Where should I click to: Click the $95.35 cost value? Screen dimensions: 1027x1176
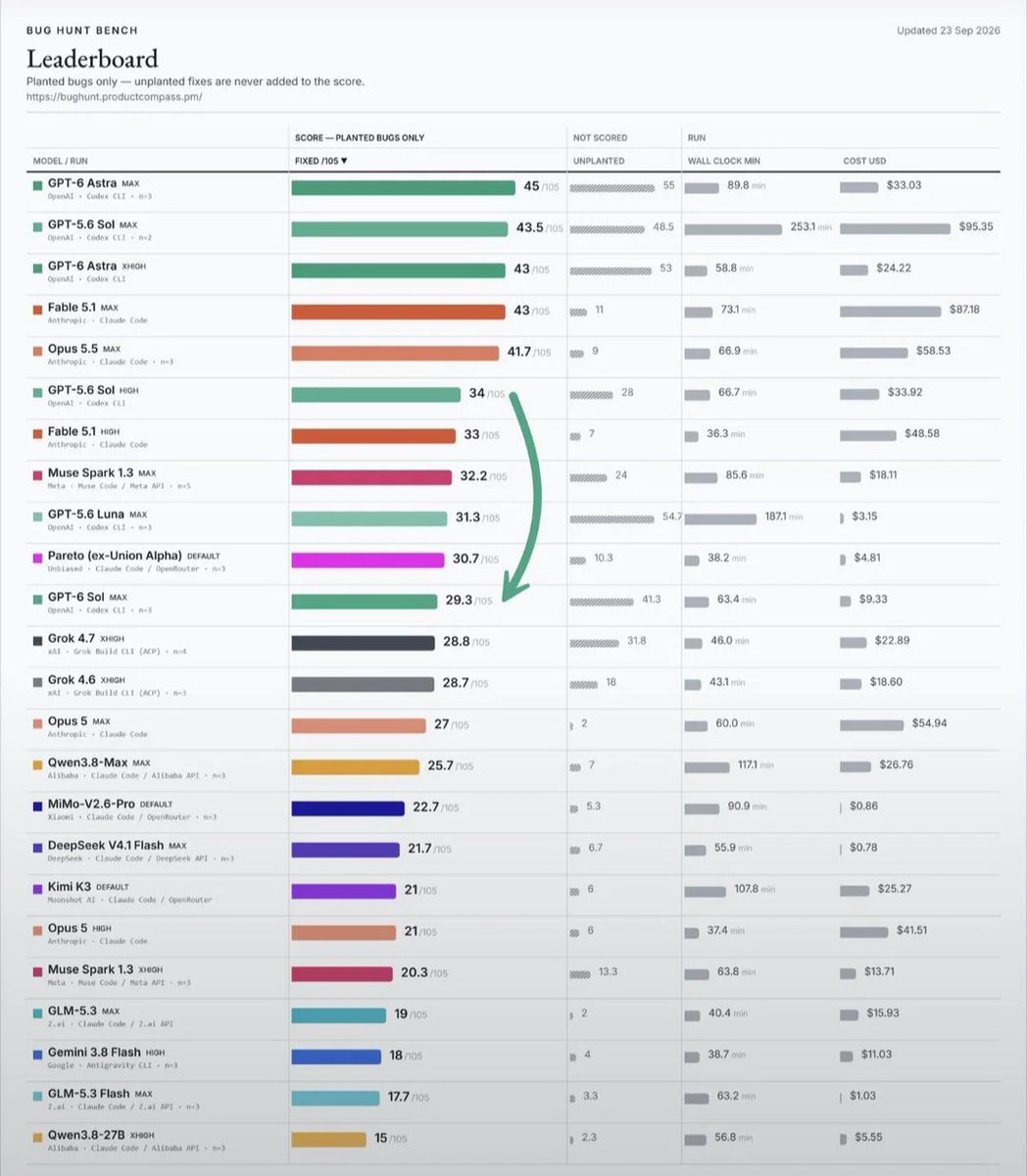[976, 226]
